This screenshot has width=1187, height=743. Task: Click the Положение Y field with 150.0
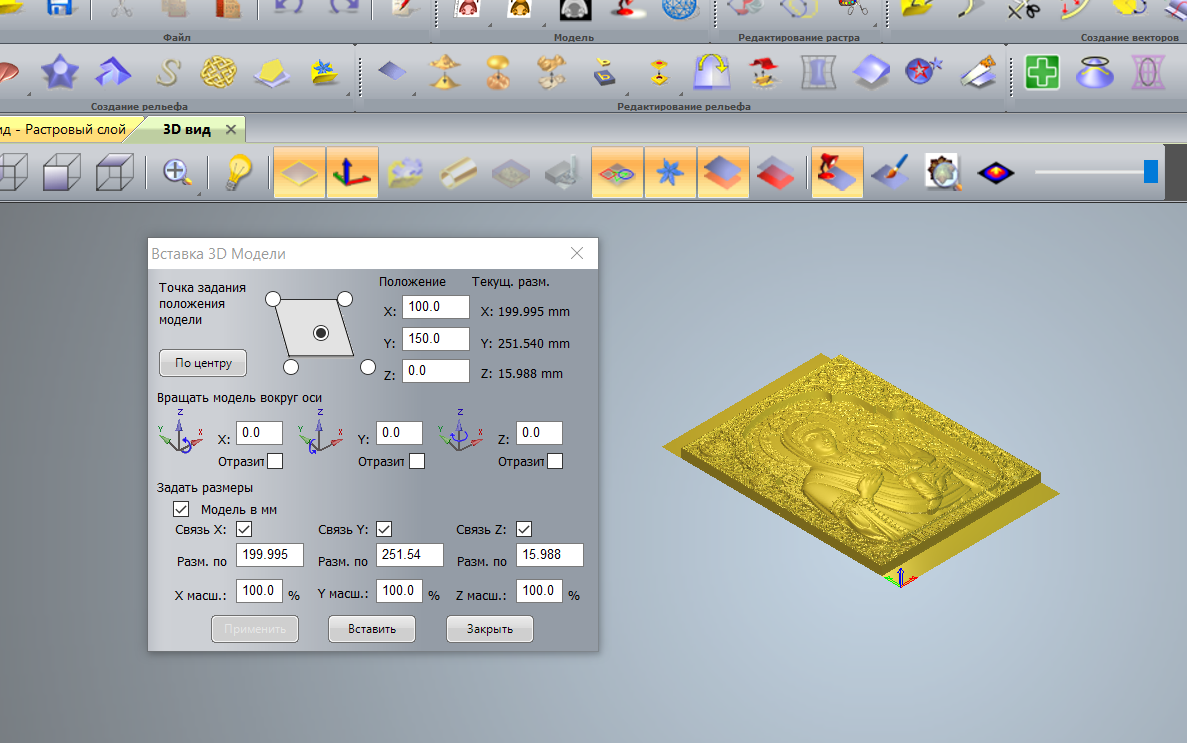pyautogui.click(x=435, y=339)
